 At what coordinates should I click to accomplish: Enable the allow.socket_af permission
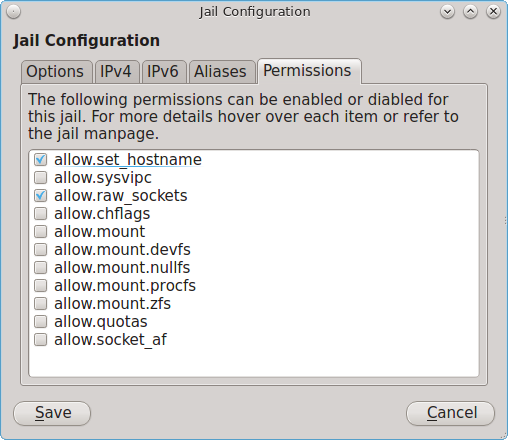41,340
